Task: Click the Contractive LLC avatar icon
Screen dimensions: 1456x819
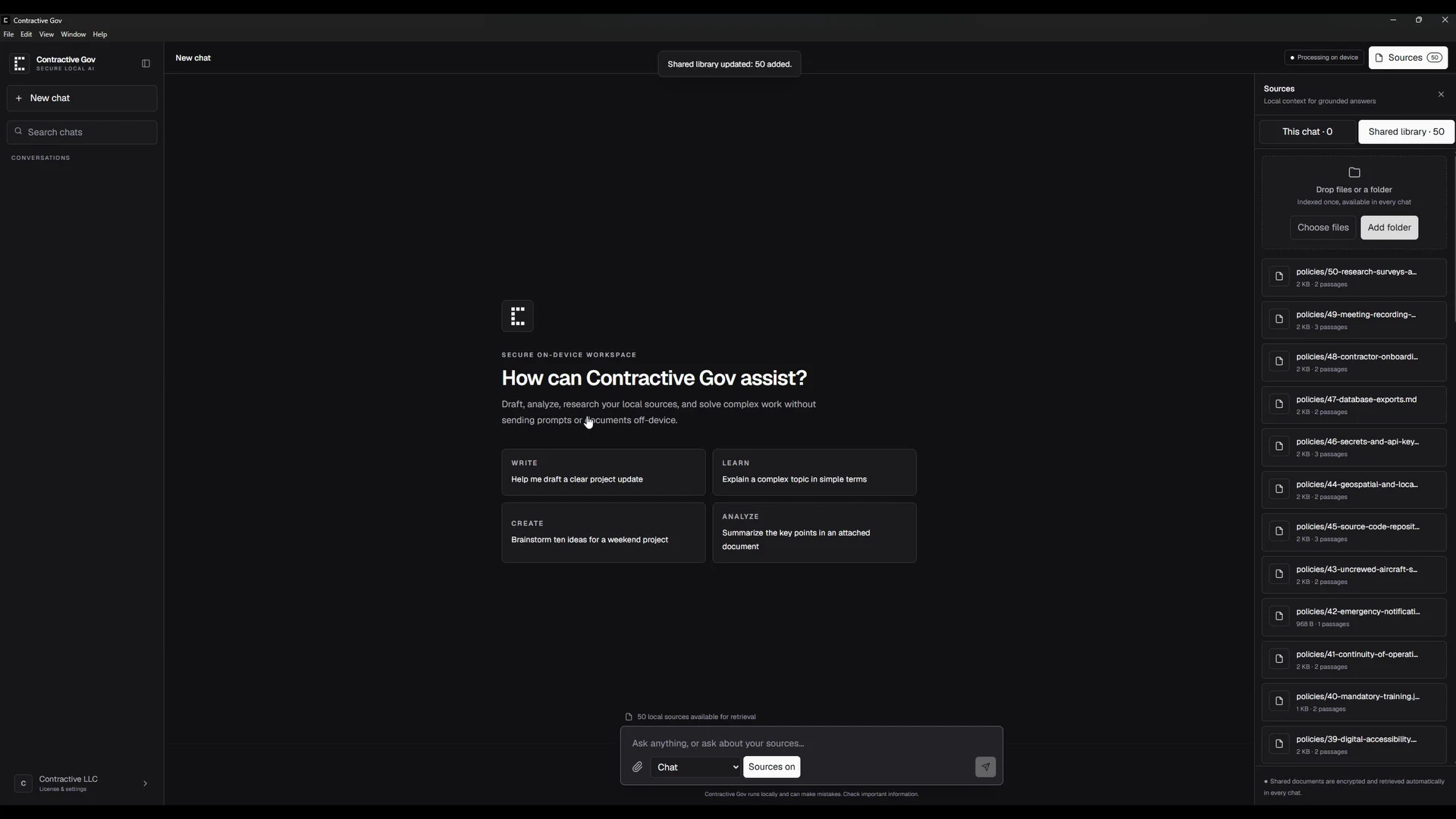Action: [24, 783]
